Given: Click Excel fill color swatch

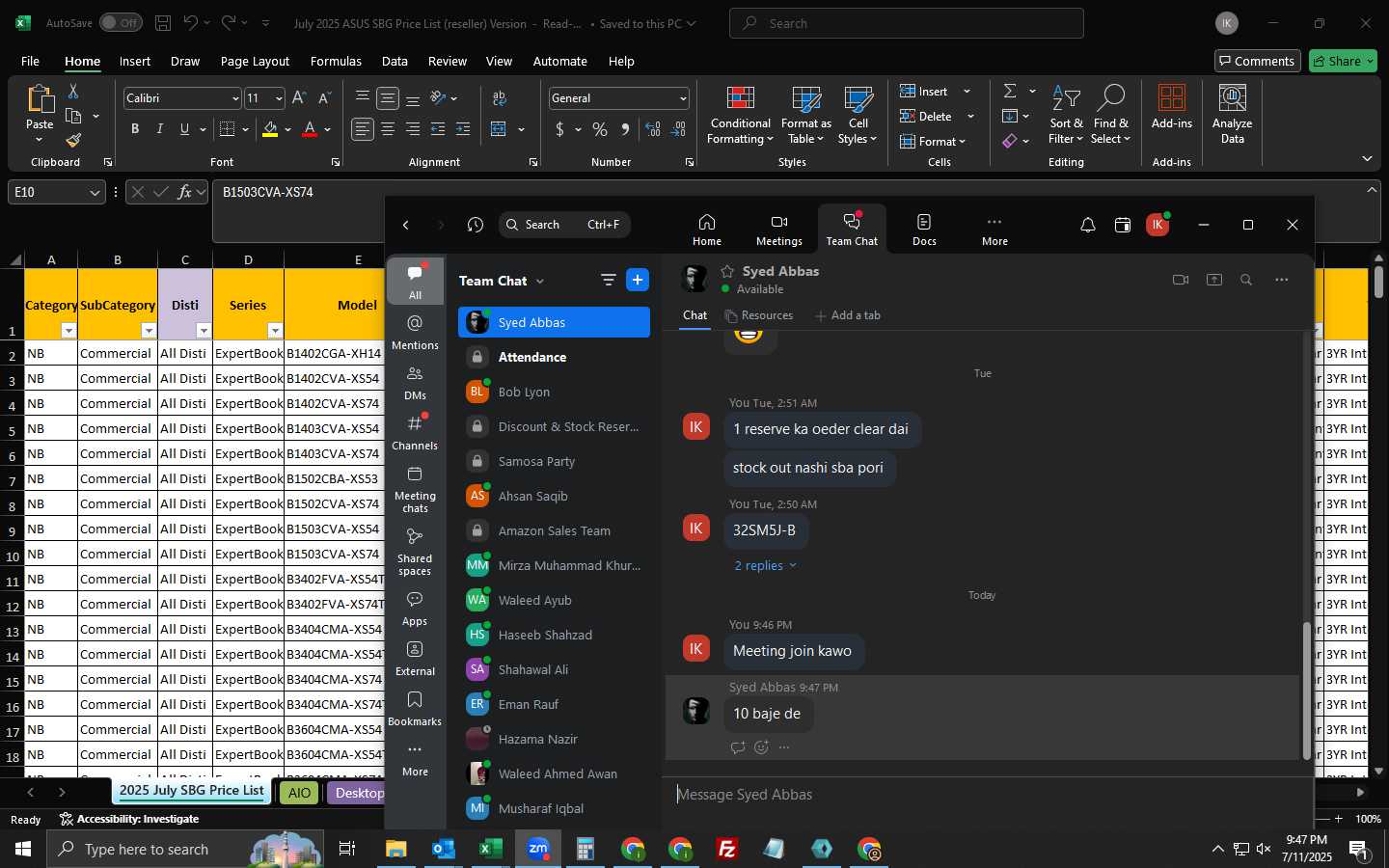Looking at the screenshot, I should point(270,129).
